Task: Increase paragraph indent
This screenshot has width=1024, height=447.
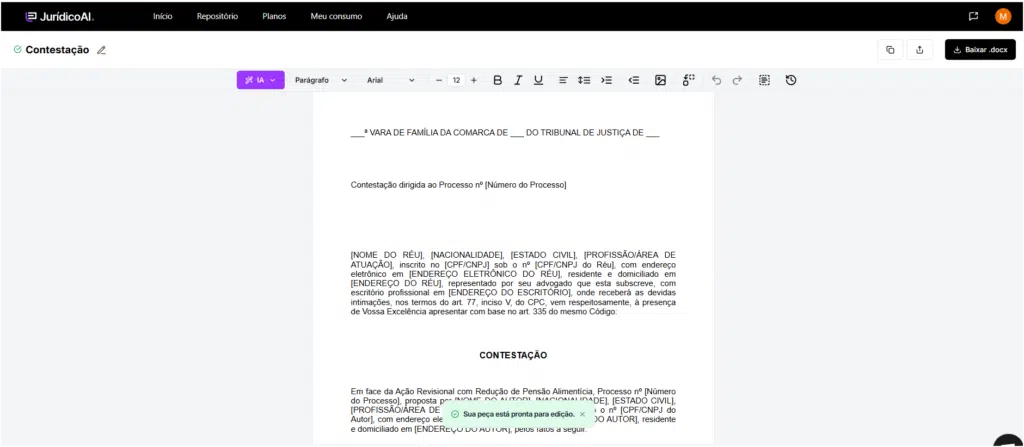Action: [x=607, y=80]
